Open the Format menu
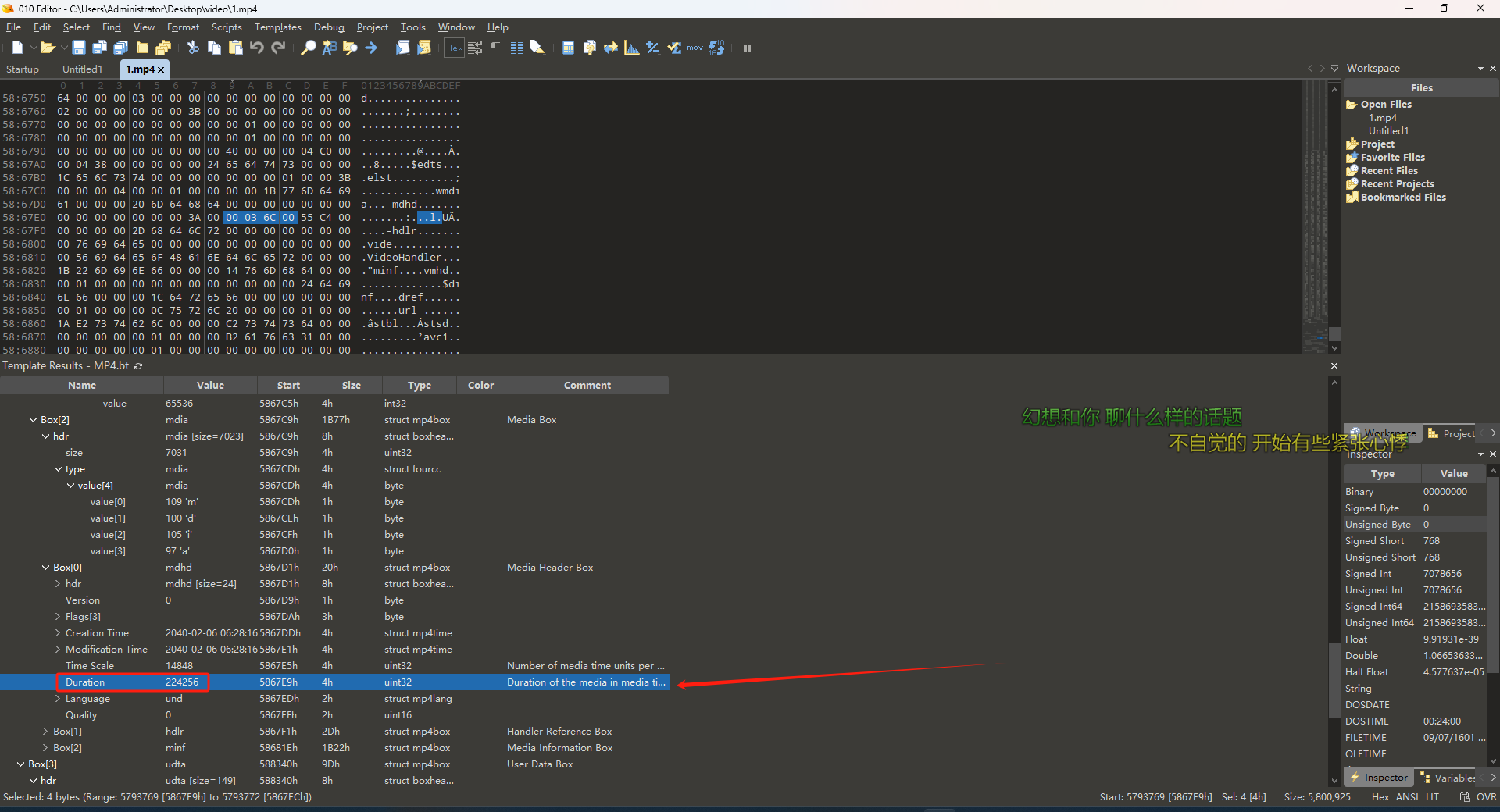Image resolution: width=1500 pixels, height=812 pixels. (183, 27)
